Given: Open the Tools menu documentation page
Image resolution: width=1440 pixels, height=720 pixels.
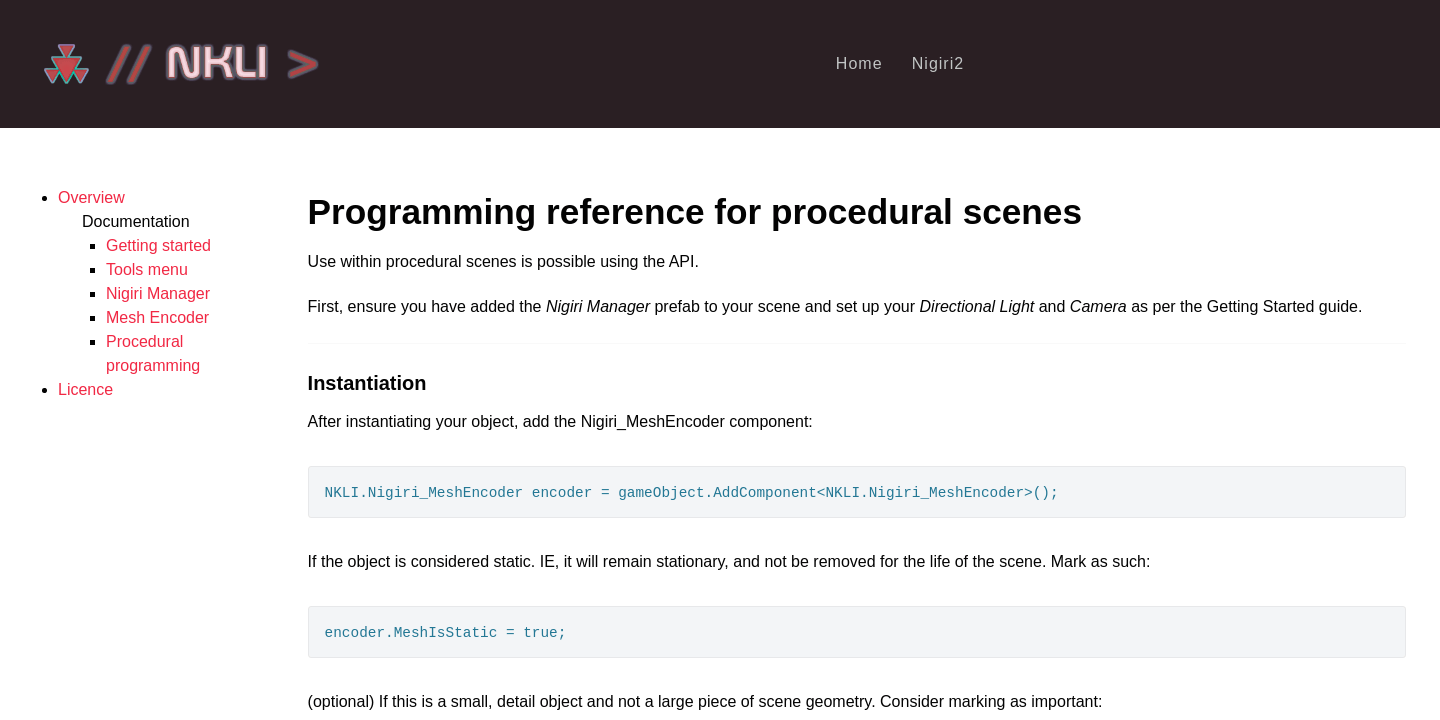Looking at the screenshot, I should coord(146,269).
